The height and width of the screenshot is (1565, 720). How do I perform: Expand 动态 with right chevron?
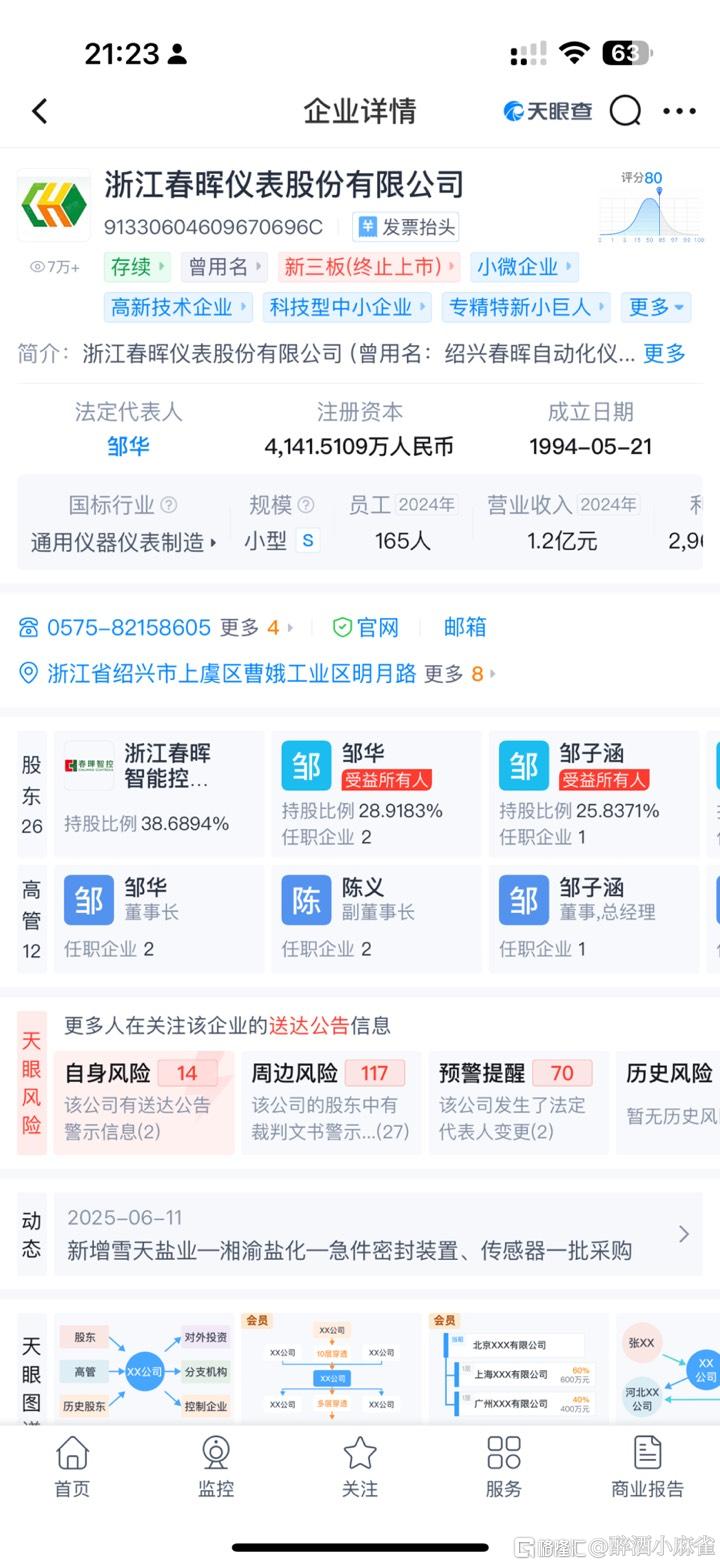(684, 1234)
